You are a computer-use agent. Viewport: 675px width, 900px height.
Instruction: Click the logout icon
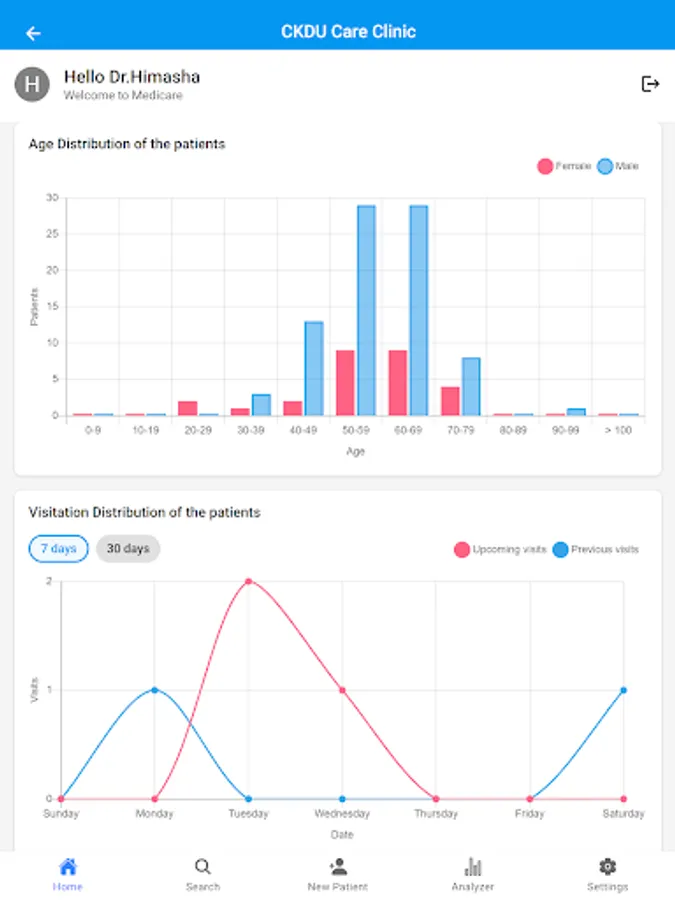coord(650,84)
